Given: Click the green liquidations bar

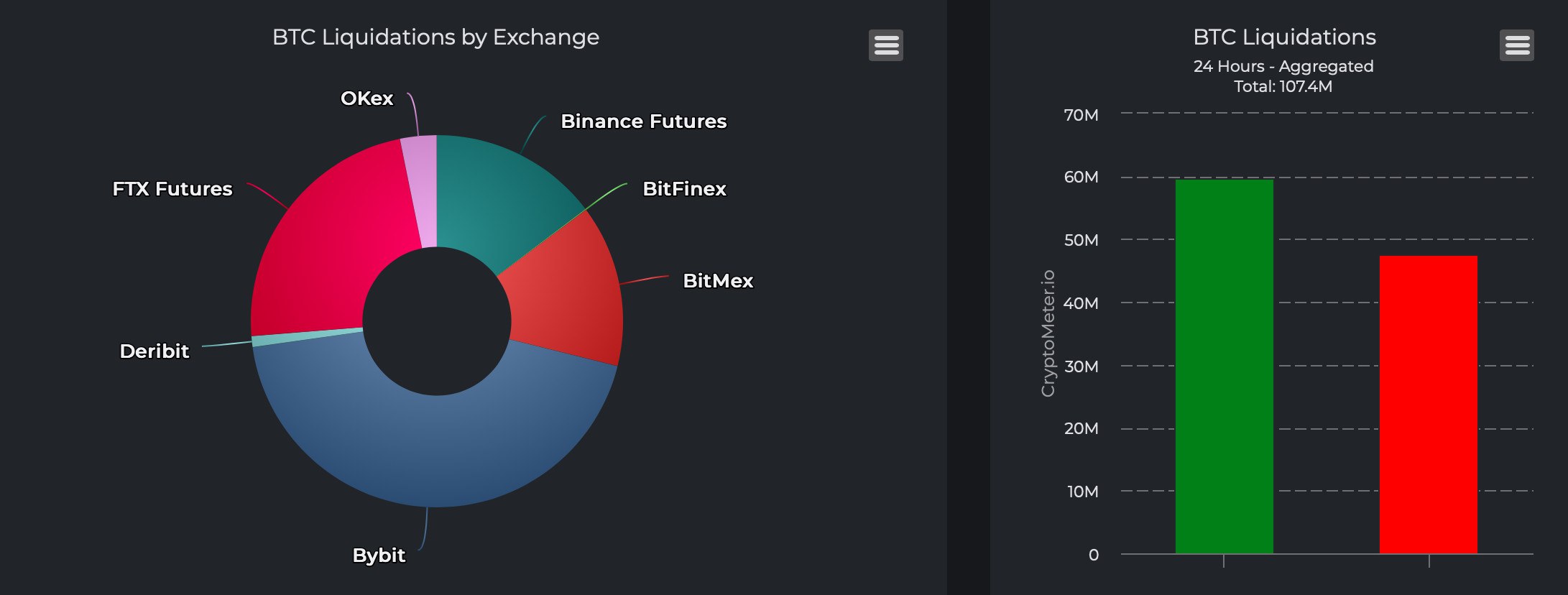Looking at the screenshot, I should click(1225, 366).
